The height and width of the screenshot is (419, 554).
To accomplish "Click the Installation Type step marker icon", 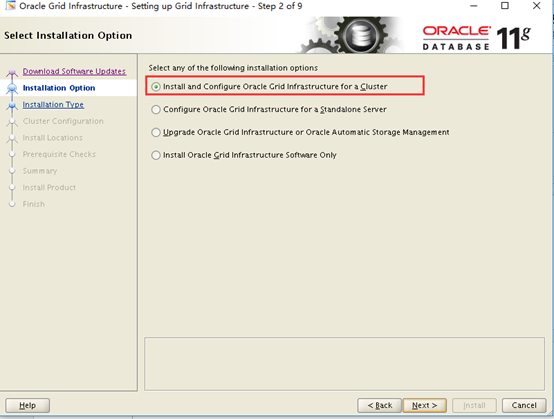I will (x=12, y=105).
